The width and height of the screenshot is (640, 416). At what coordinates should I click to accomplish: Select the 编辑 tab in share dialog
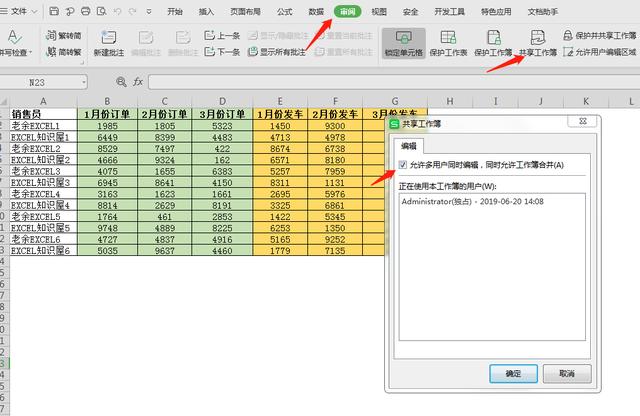[x=409, y=146]
